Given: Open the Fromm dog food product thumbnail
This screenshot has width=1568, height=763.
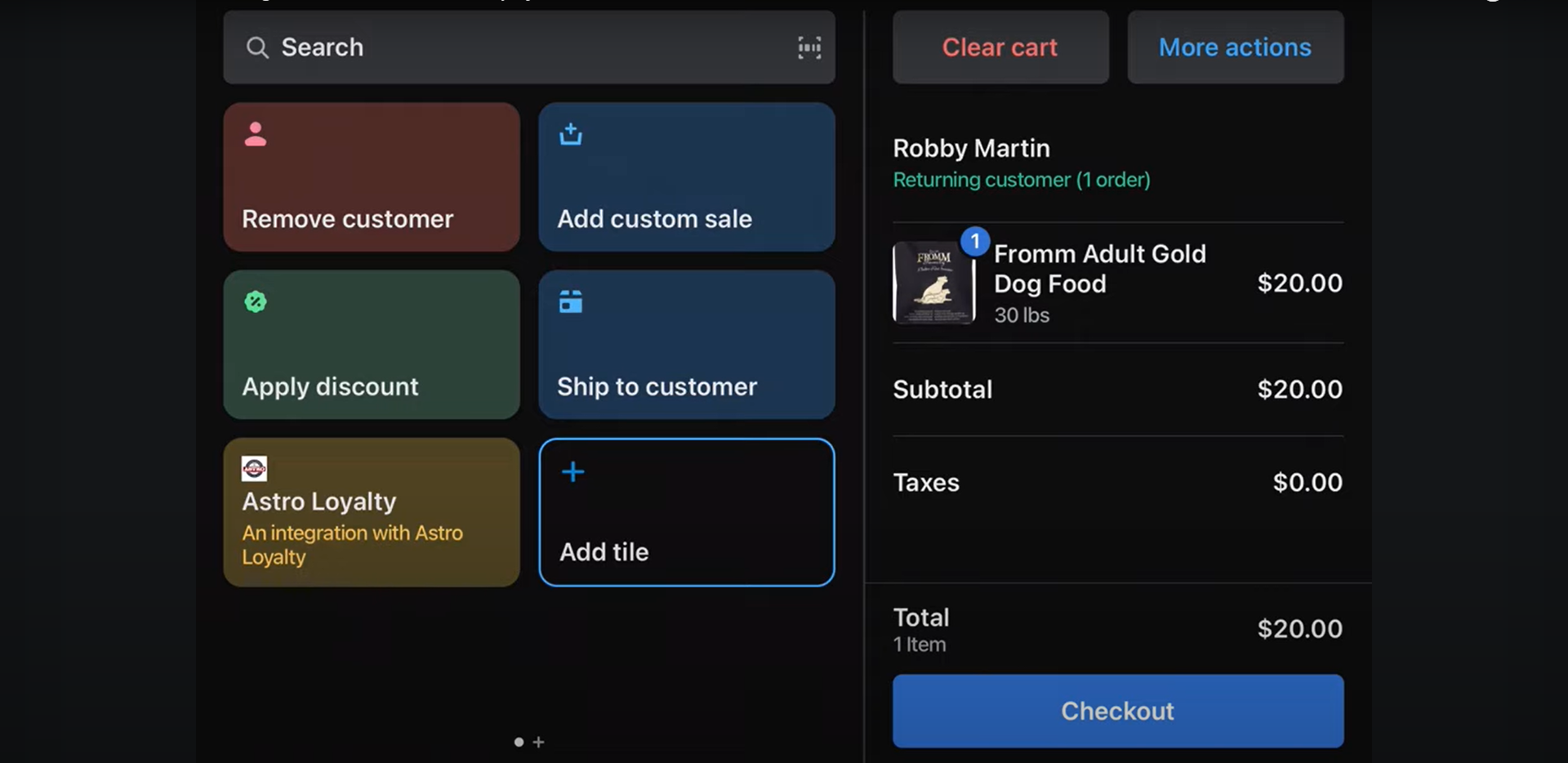Looking at the screenshot, I should 933,283.
